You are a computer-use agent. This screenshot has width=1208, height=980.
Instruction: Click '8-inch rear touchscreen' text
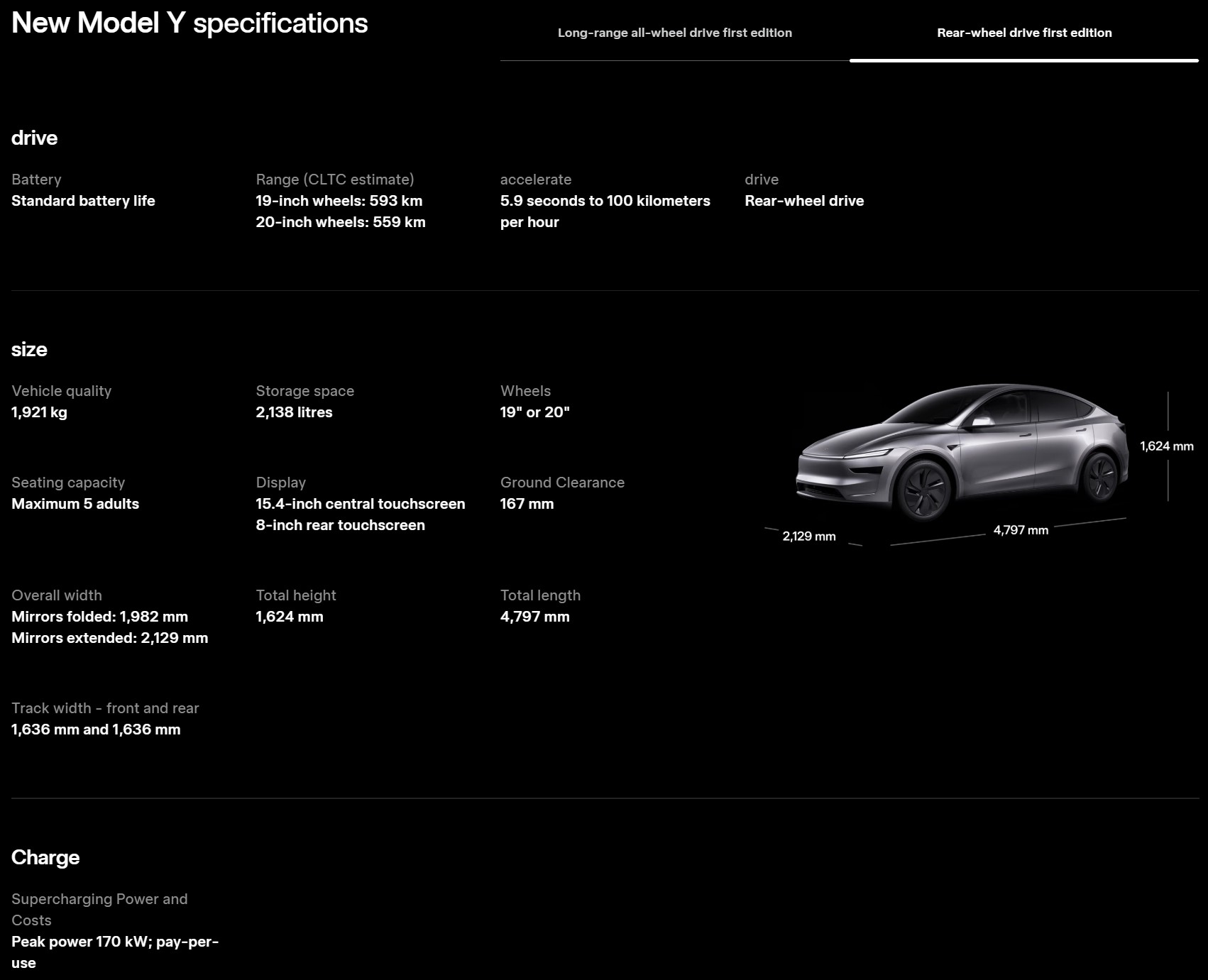tap(341, 525)
